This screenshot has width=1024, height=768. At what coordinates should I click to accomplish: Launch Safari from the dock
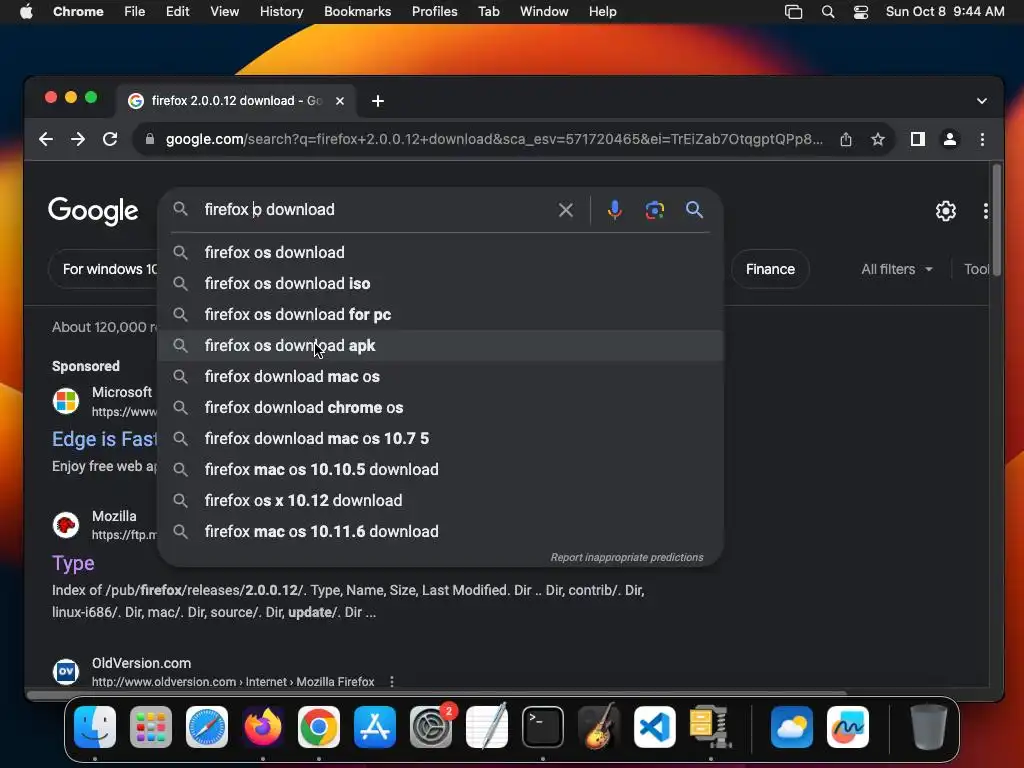tap(207, 727)
